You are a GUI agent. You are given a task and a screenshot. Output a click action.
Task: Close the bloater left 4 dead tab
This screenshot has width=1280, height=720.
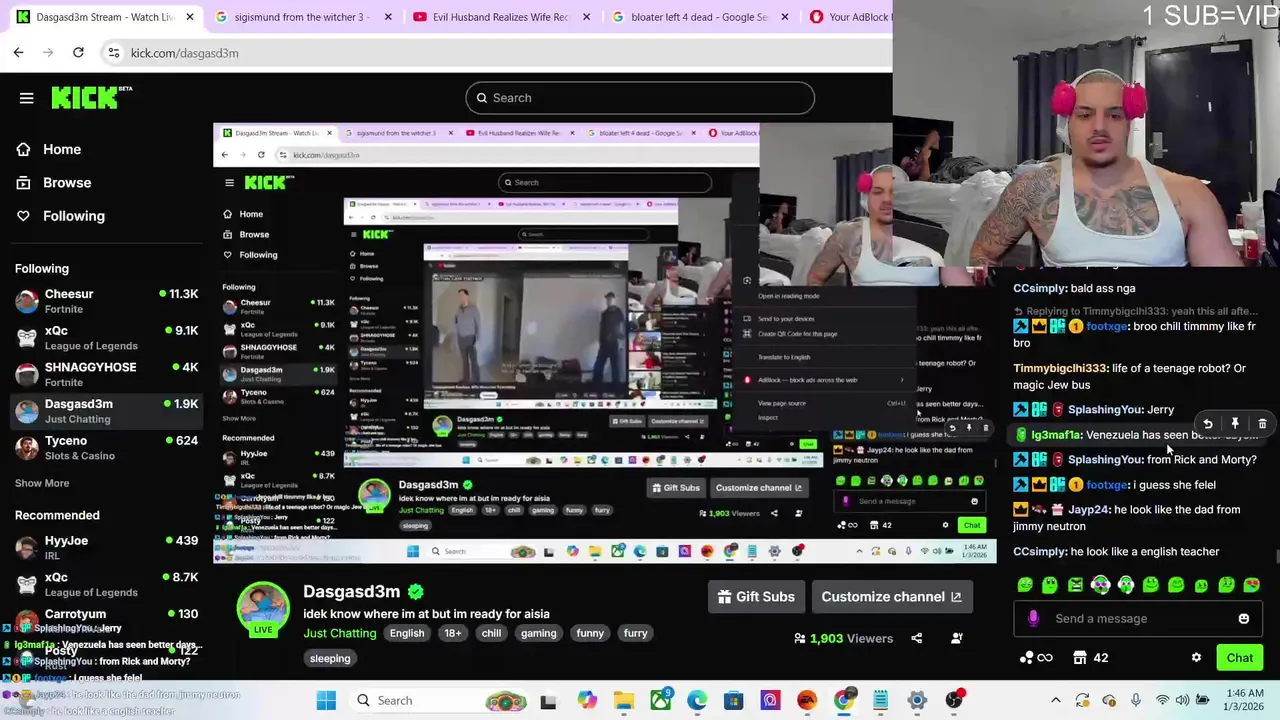[784, 17]
